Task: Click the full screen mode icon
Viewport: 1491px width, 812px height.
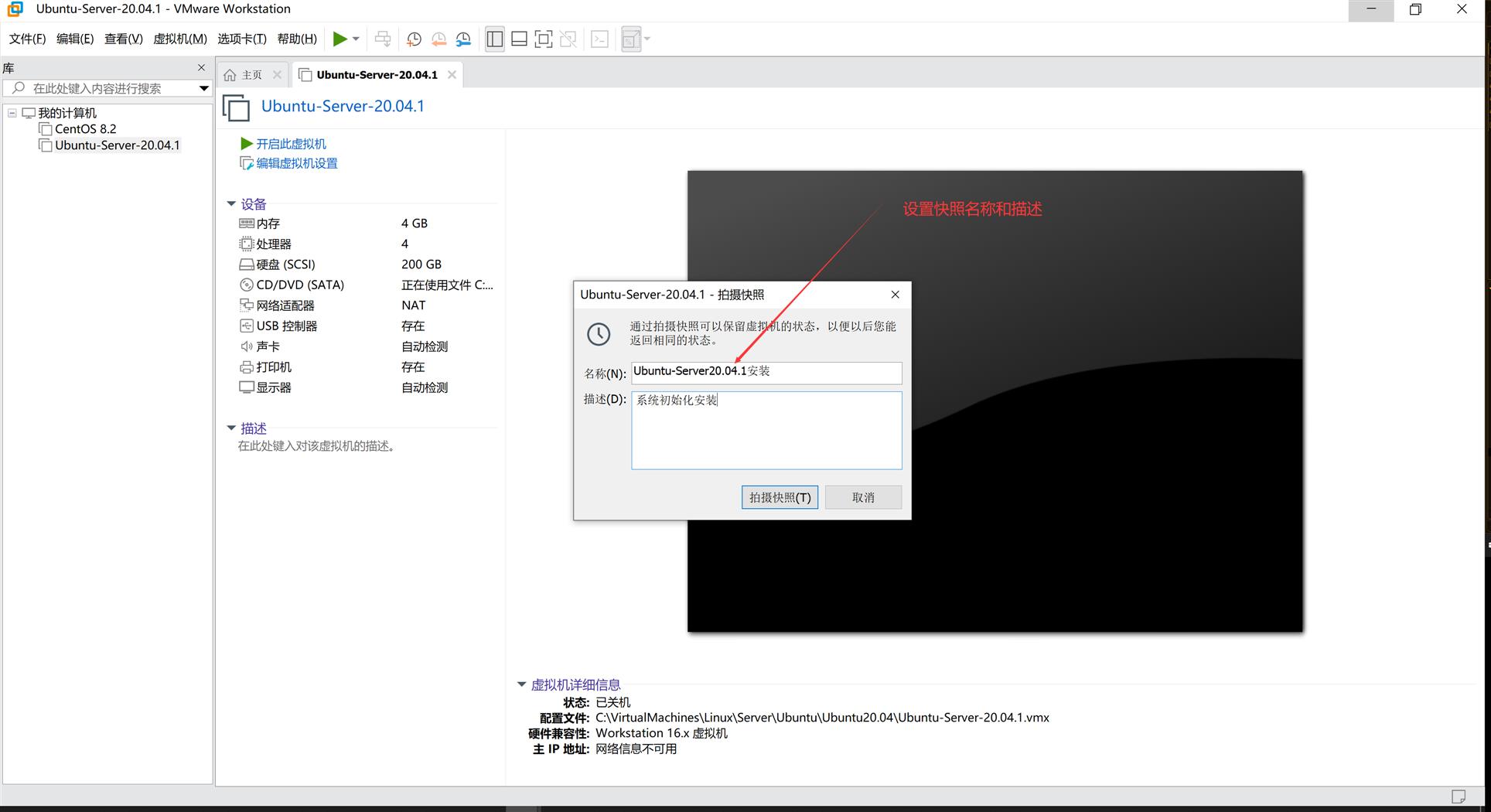Action: coord(544,39)
